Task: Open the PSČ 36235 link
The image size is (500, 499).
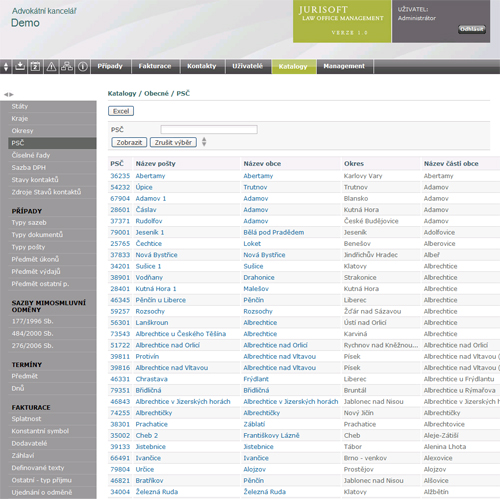Action: 120,176
